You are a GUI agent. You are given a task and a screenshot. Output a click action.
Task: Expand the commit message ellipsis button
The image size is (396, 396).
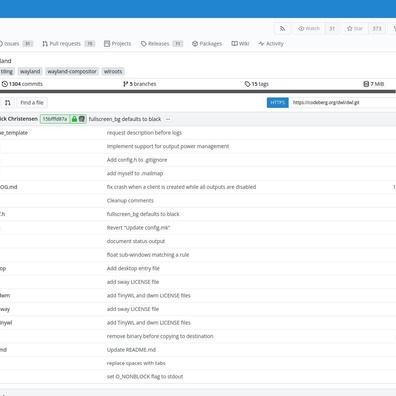tap(168, 119)
